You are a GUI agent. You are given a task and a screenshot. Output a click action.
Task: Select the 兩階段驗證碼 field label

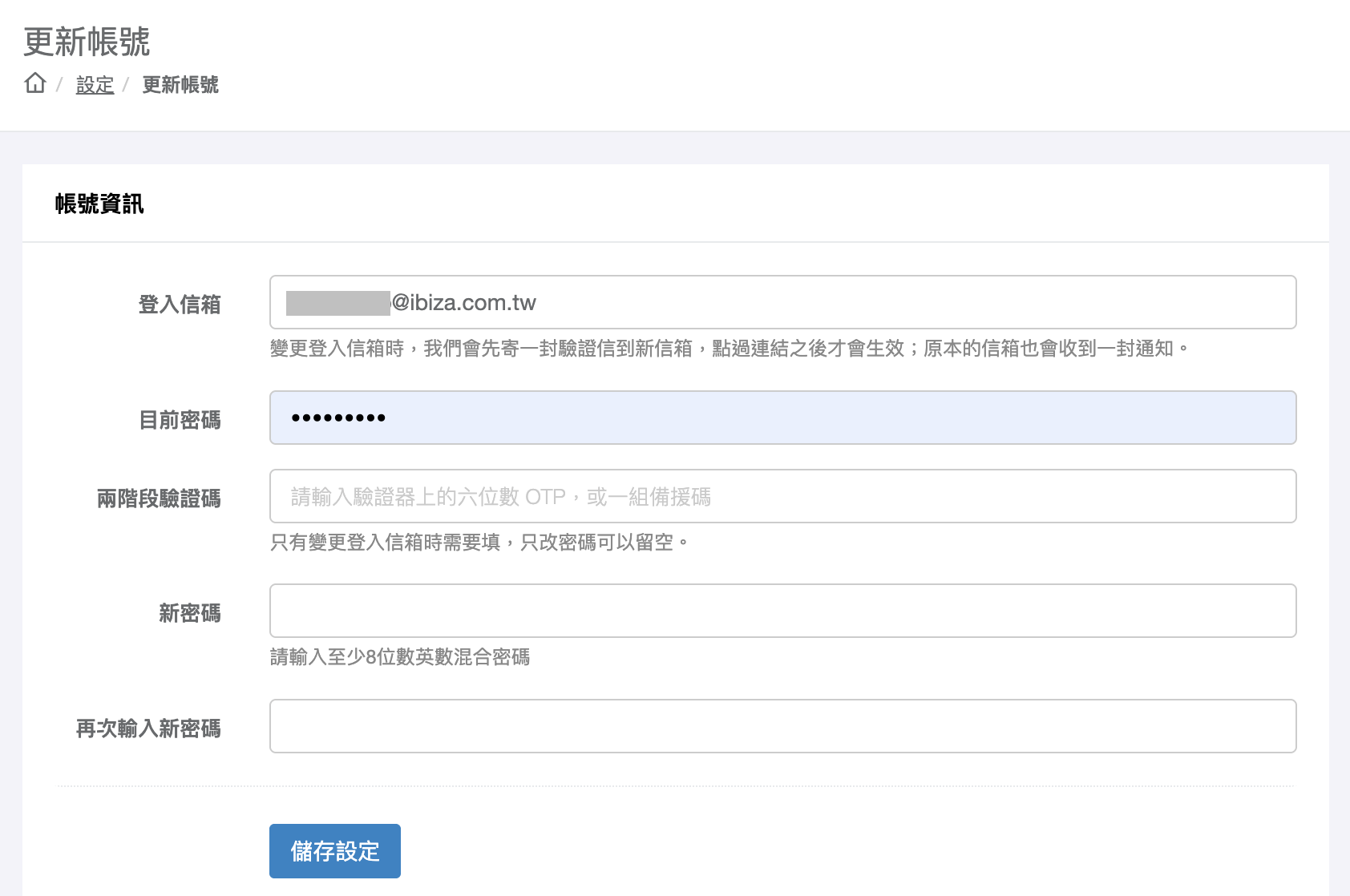[x=159, y=498]
